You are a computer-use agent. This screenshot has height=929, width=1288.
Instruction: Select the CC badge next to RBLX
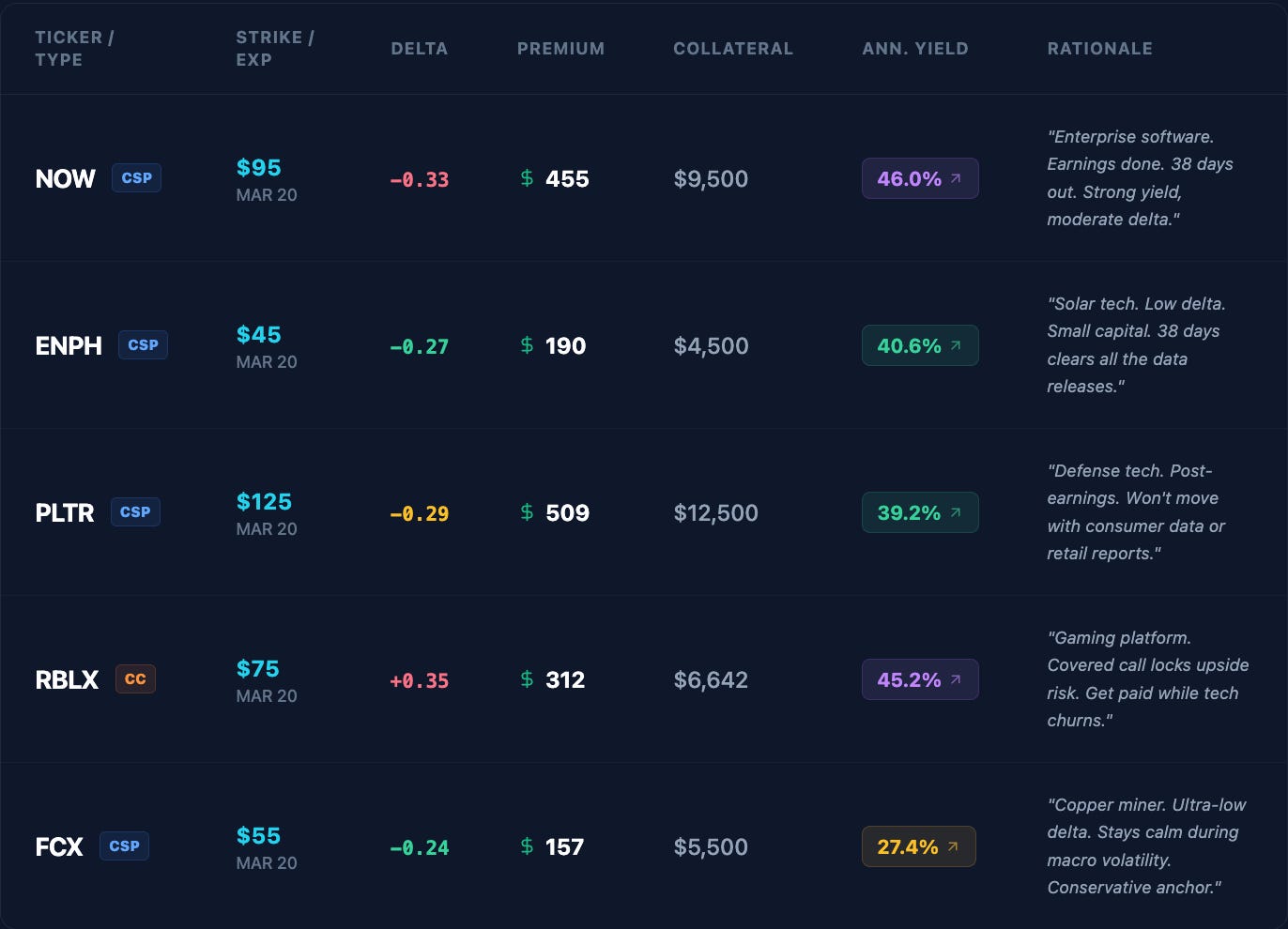tap(135, 678)
